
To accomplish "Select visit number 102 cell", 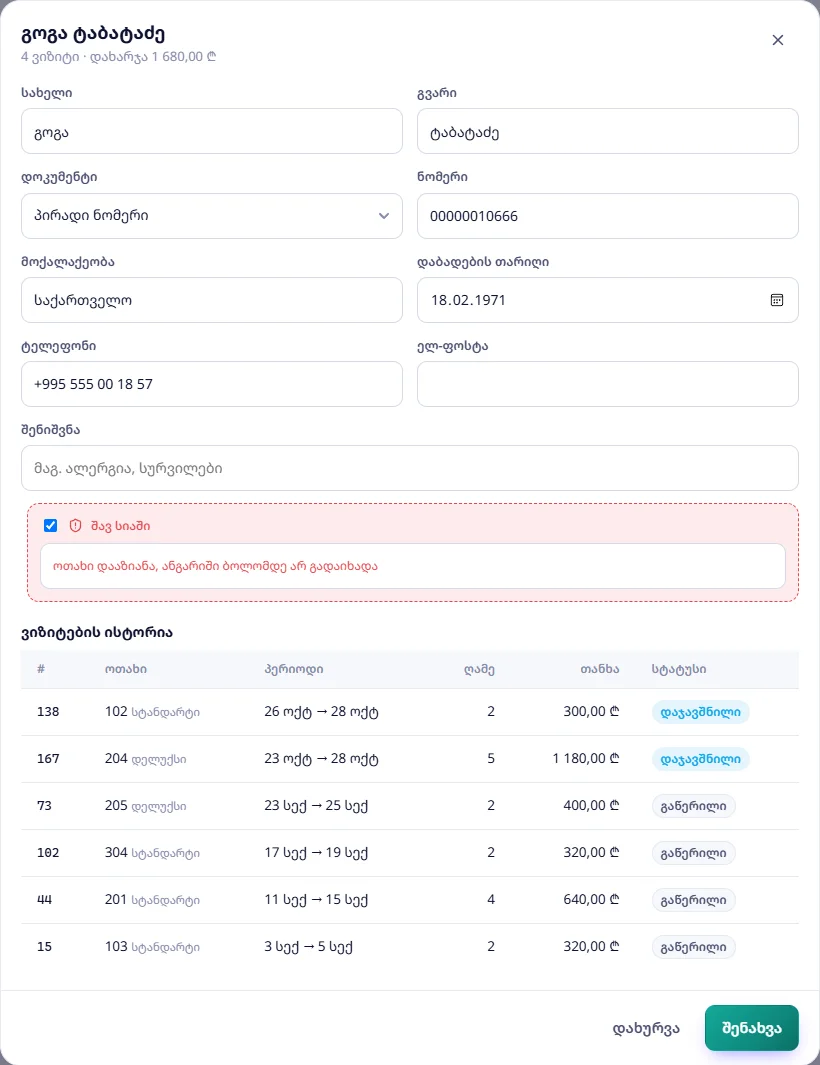I will point(48,852).
